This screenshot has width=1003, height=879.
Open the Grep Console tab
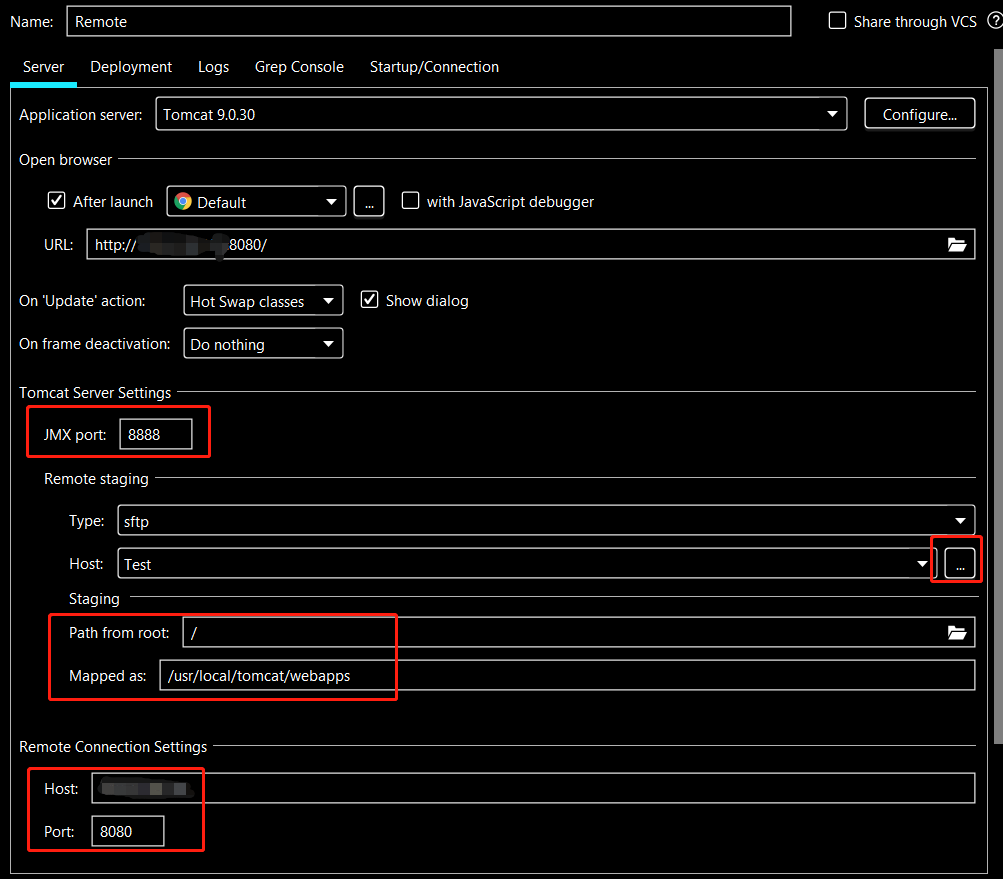pos(299,67)
